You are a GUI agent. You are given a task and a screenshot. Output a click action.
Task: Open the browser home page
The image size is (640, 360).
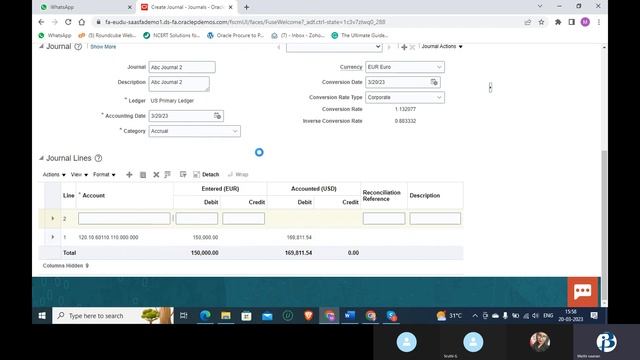[x=82, y=22]
